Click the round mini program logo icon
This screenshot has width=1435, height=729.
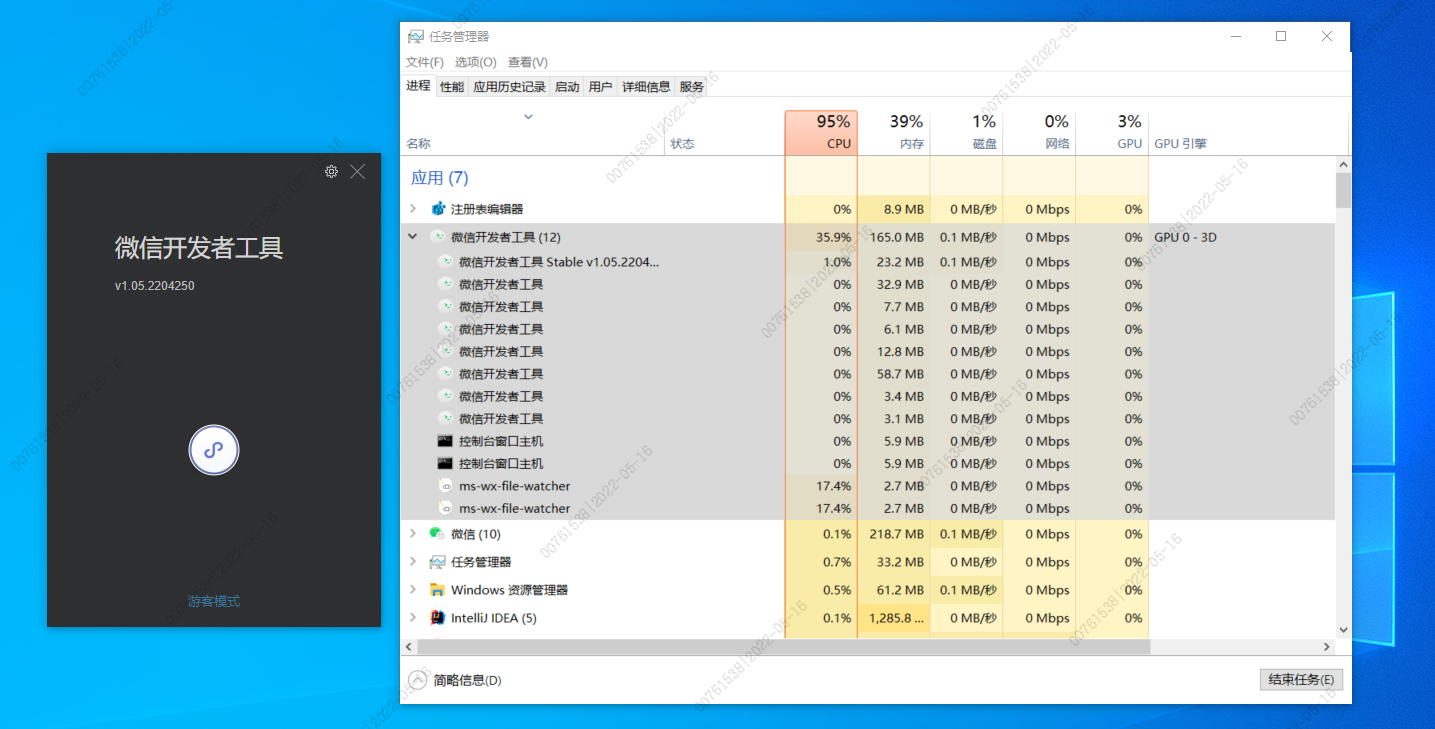point(214,450)
